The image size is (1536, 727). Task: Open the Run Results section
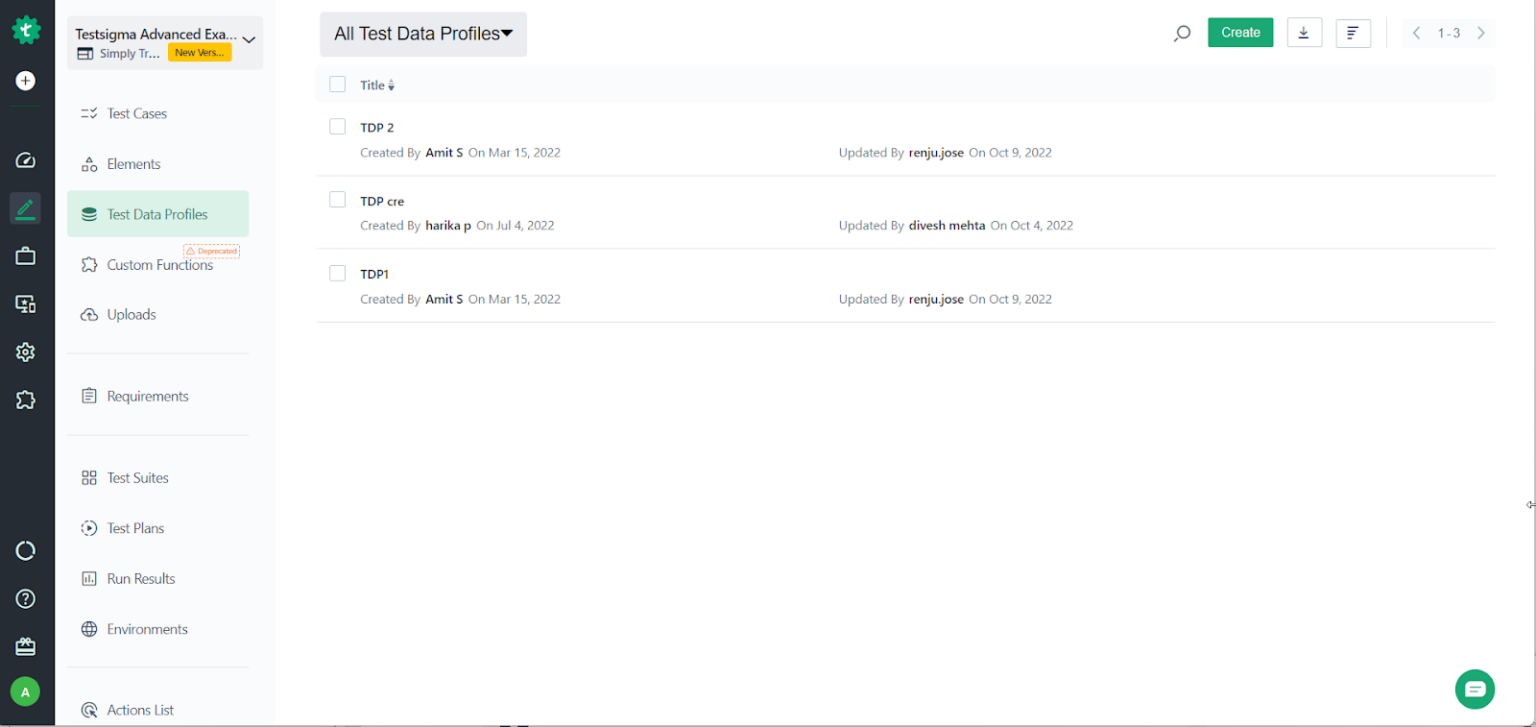pos(141,578)
